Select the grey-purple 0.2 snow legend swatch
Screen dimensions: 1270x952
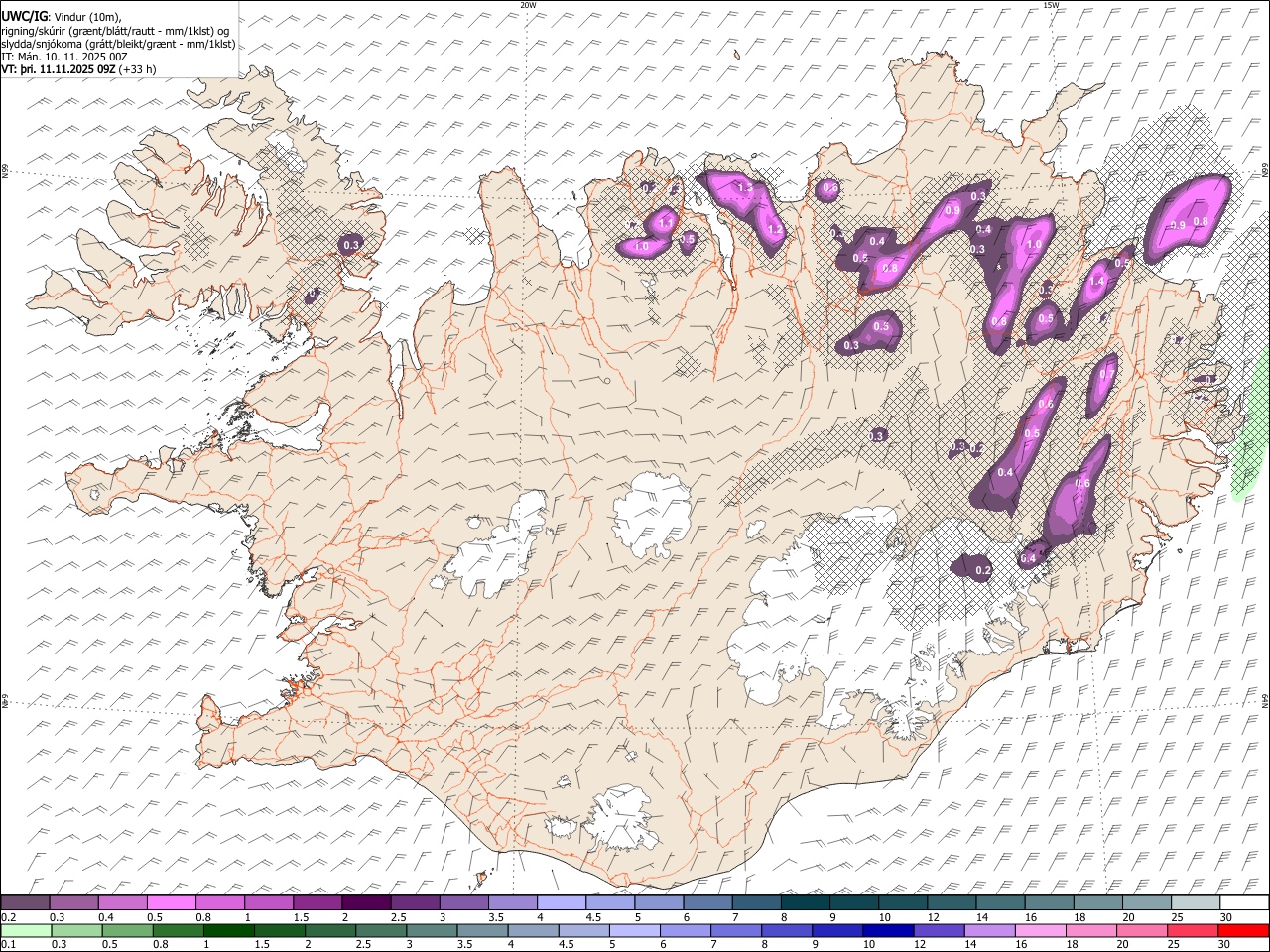pyautogui.click(x=26, y=903)
